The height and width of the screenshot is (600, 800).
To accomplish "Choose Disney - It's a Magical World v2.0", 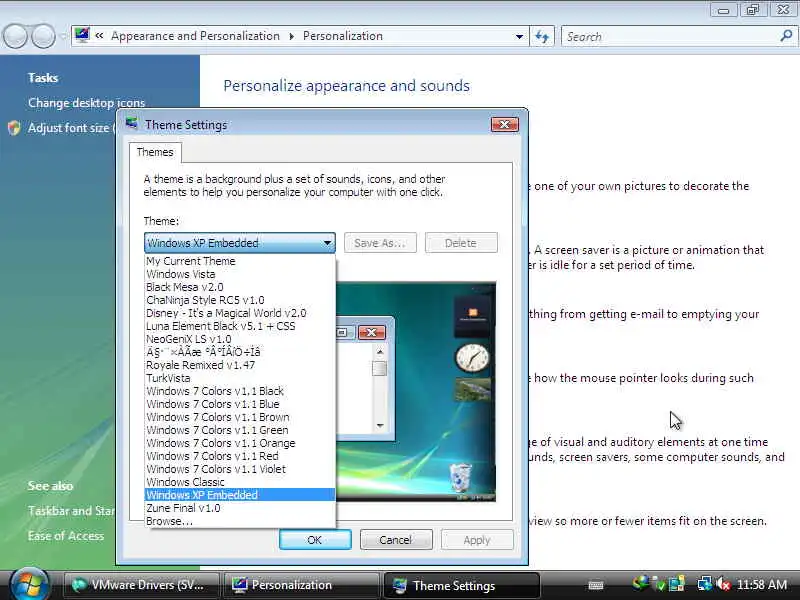I will coord(240,313).
